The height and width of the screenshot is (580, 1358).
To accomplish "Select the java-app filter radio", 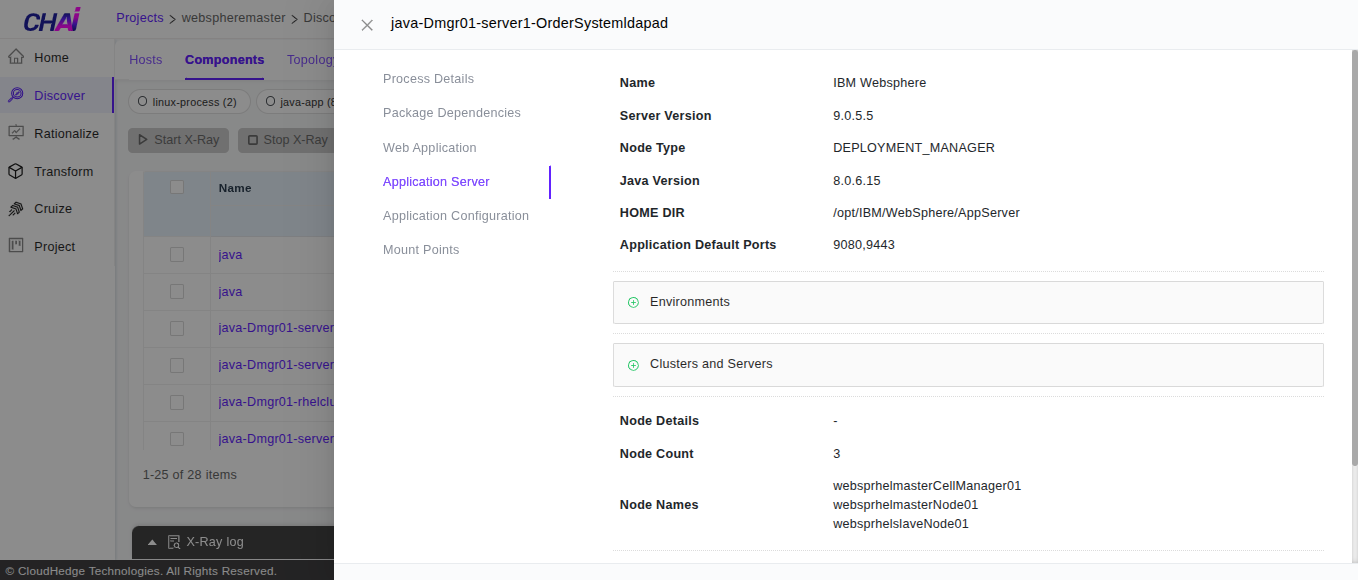I will [x=271, y=102].
